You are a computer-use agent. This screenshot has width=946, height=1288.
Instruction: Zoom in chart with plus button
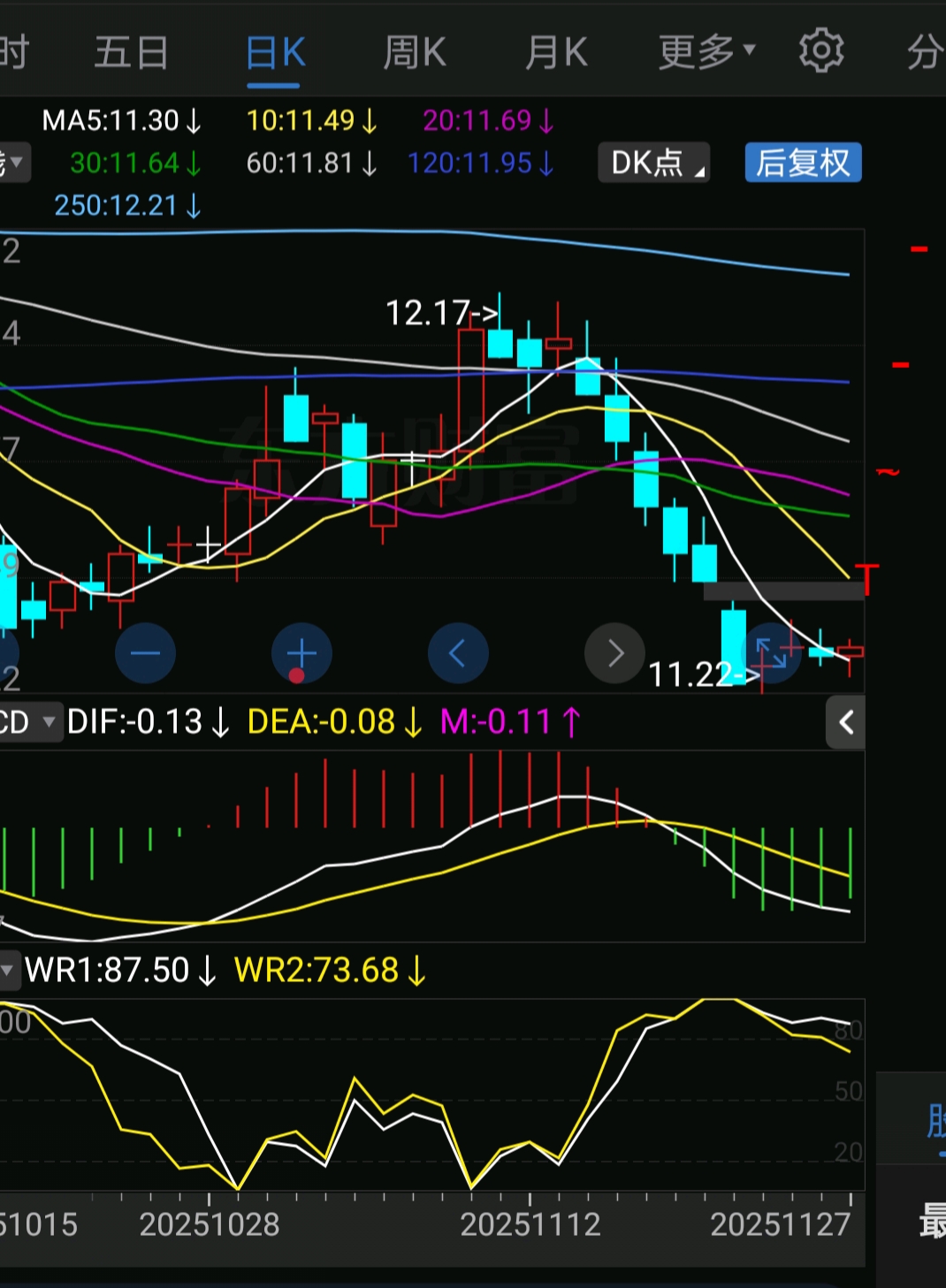coord(301,653)
